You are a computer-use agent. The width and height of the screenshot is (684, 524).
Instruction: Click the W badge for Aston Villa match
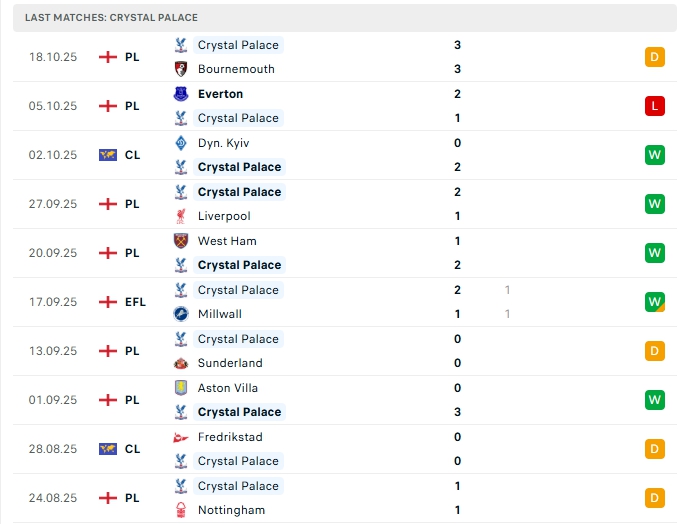(655, 400)
